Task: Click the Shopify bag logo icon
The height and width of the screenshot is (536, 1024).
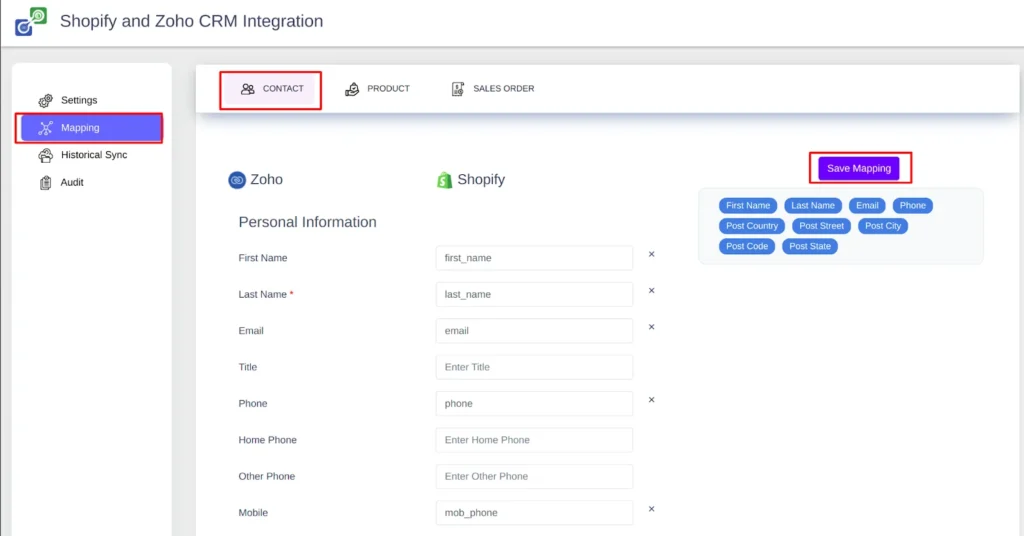Action: (444, 180)
